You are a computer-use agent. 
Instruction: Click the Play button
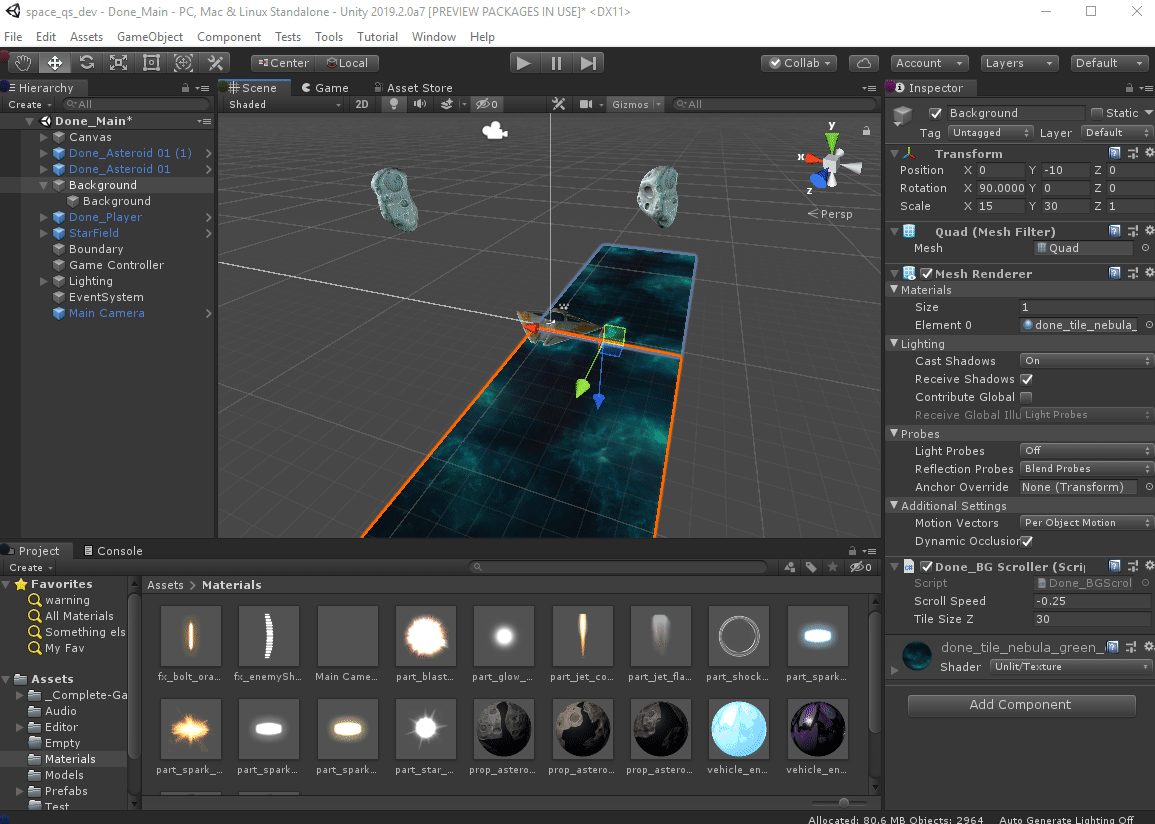524,63
